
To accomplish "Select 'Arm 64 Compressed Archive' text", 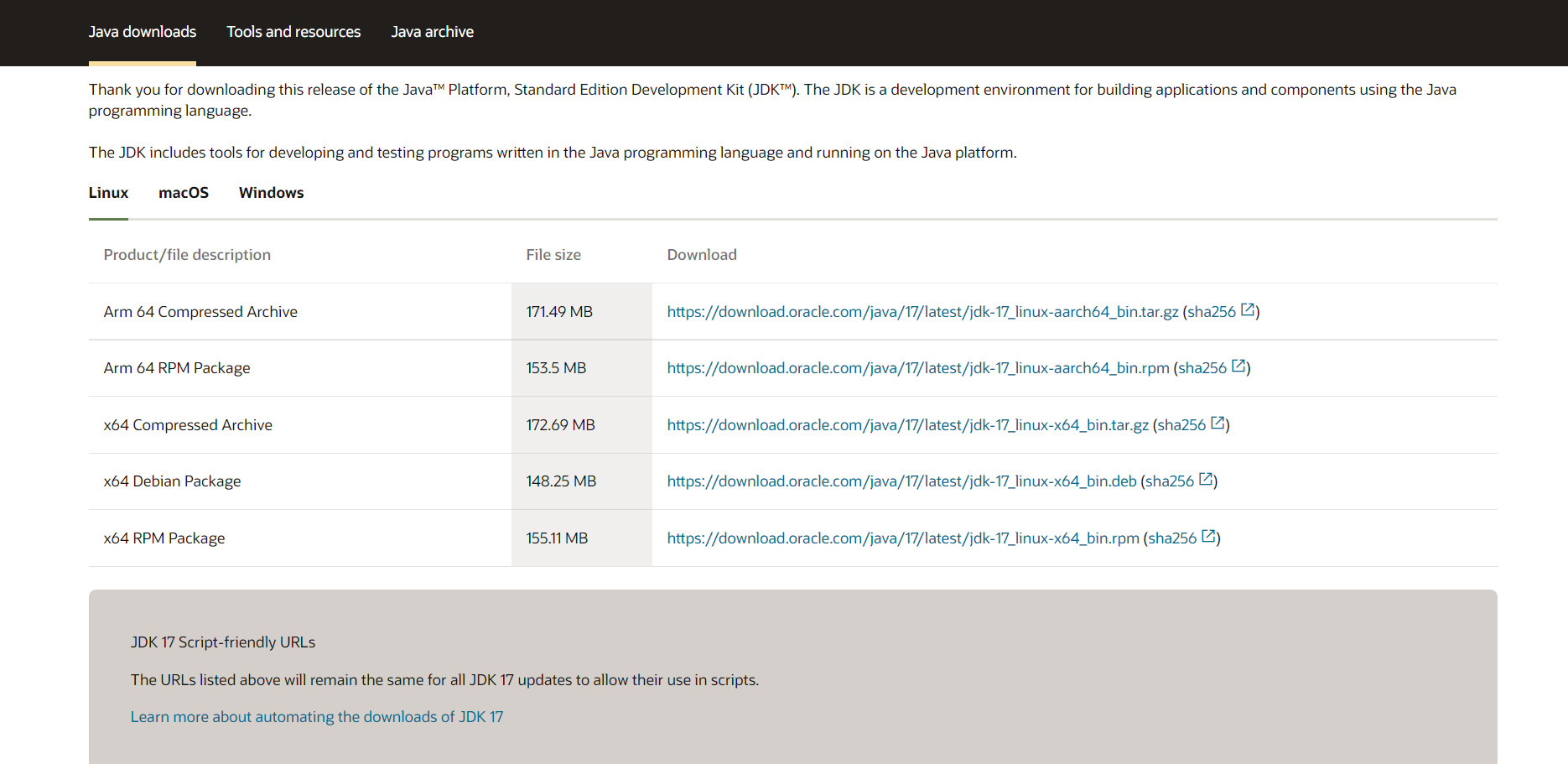I will tap(200, 312).
